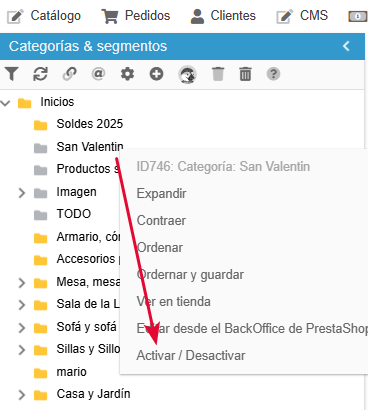Screen dimensions: 368x410
Task: Expand the Imagen category
Action: [22, 193]
